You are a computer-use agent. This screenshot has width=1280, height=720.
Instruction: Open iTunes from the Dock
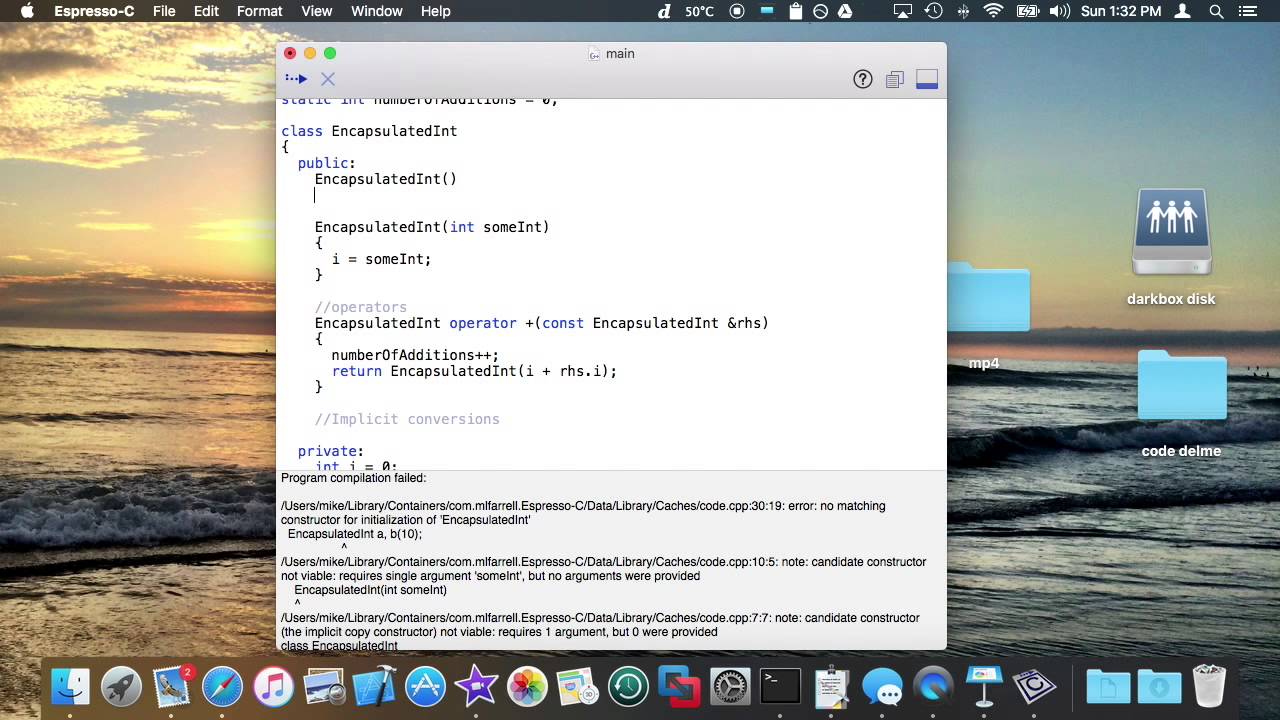pos(273,686)
